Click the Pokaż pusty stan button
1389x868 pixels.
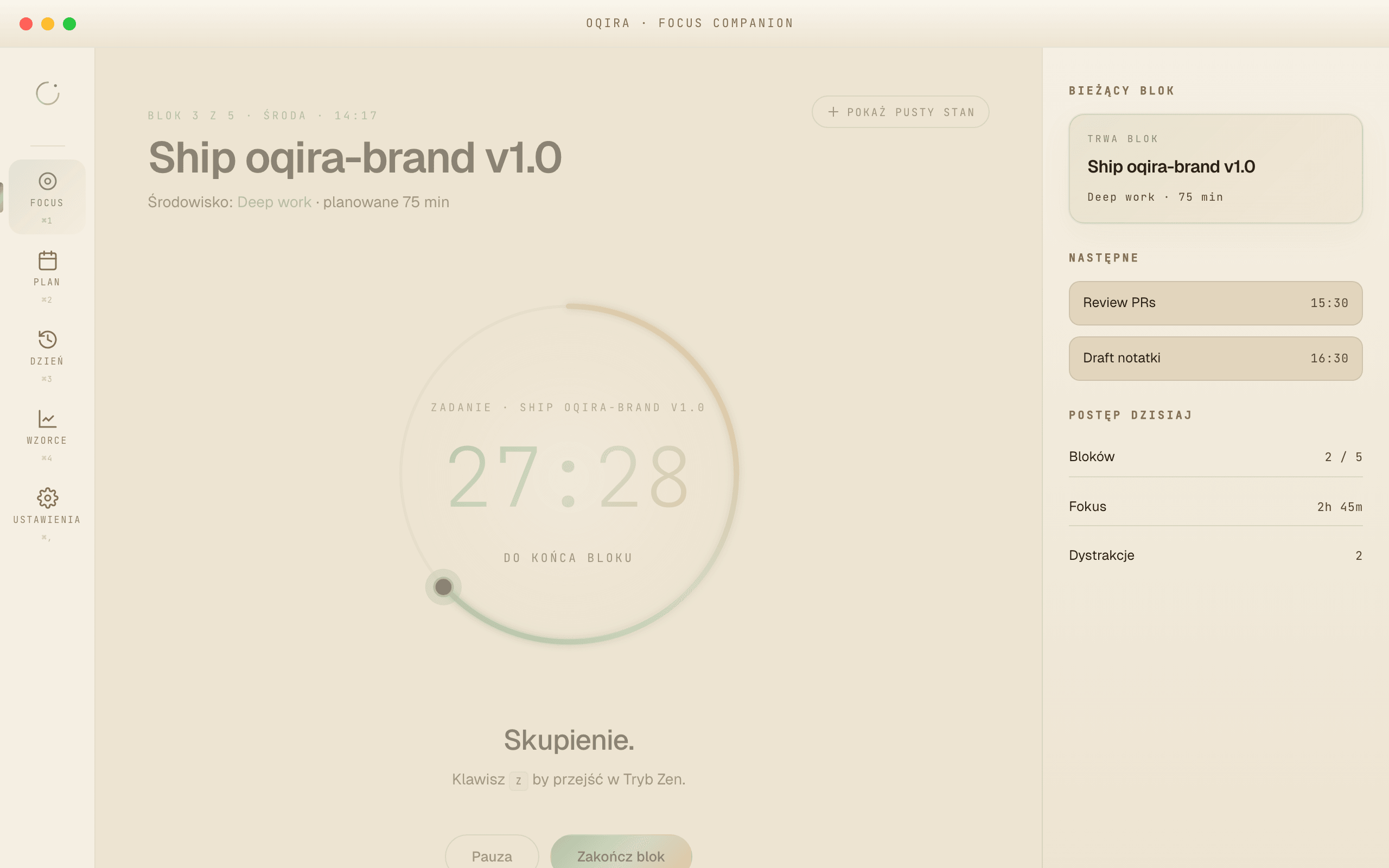tap(900, 112)
